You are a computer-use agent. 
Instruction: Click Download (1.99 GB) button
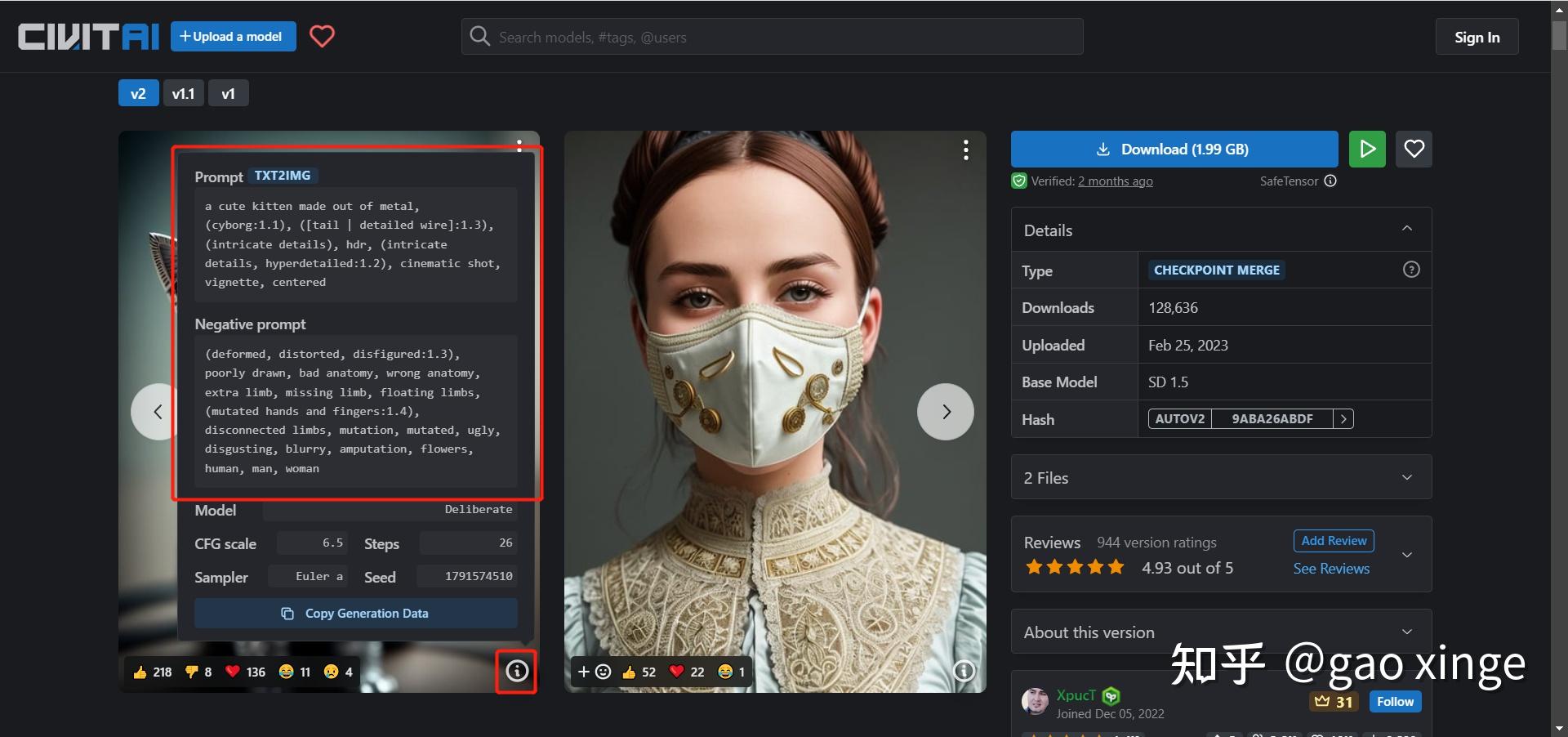(x=1174, y=149)
